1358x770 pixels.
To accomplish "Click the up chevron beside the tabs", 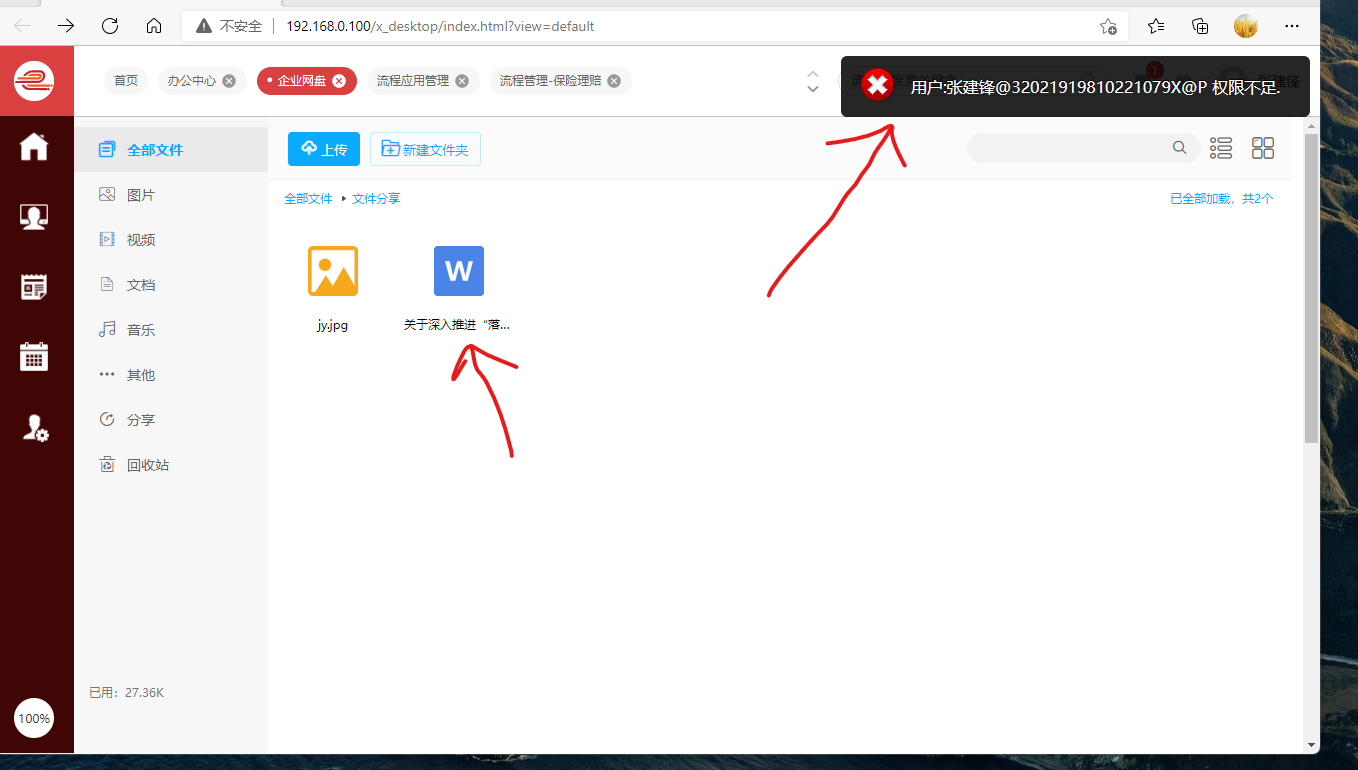I will tap(813, 74).
